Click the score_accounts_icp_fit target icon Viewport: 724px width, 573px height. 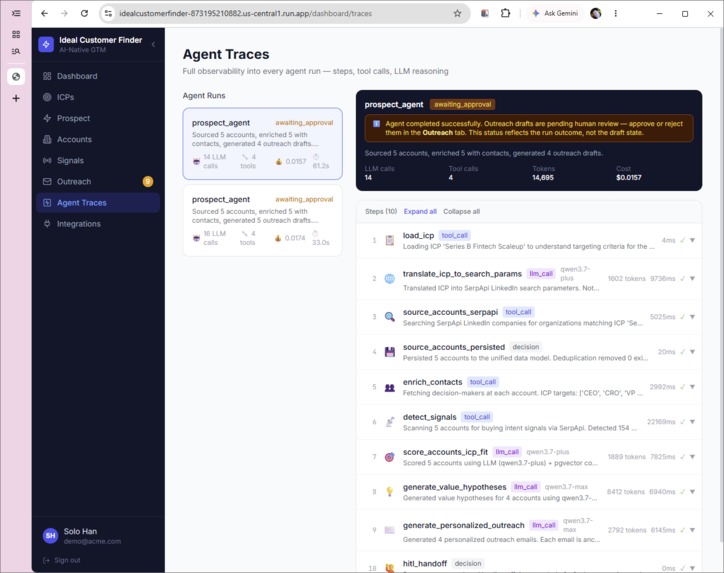[390, 457]
